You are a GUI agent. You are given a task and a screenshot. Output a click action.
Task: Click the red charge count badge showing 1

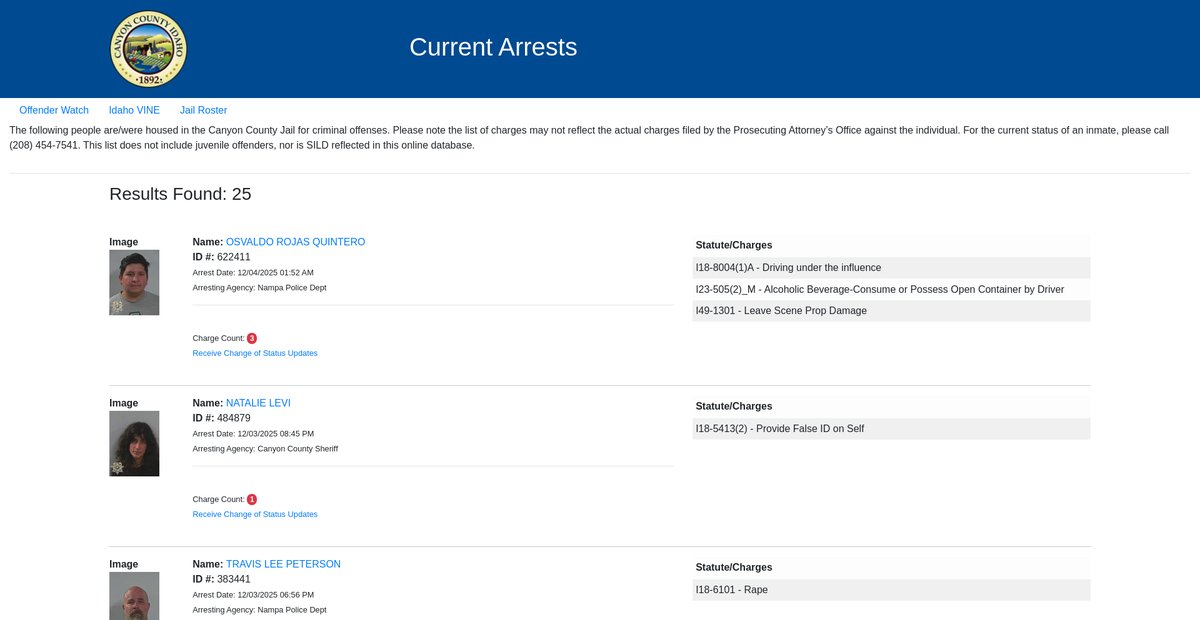click(252, 499)
